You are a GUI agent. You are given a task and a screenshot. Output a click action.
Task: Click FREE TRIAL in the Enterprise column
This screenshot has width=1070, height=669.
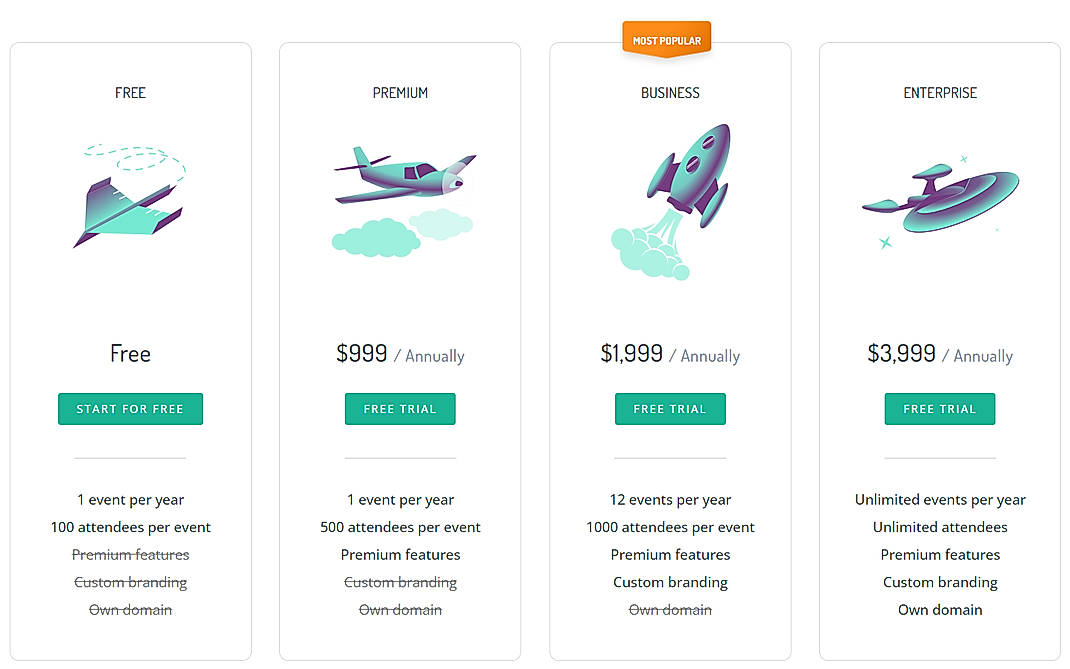tap(939, 408)
